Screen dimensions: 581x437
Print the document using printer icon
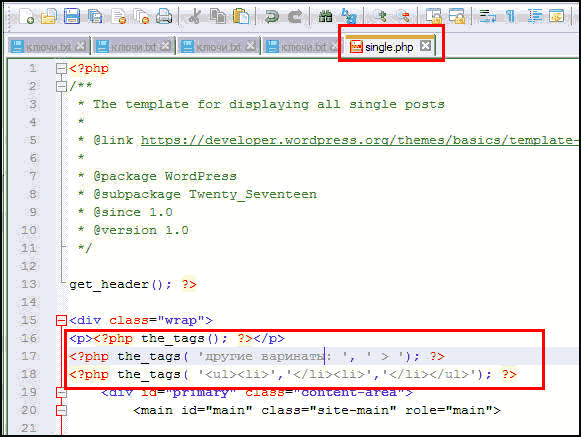[164, 16]
